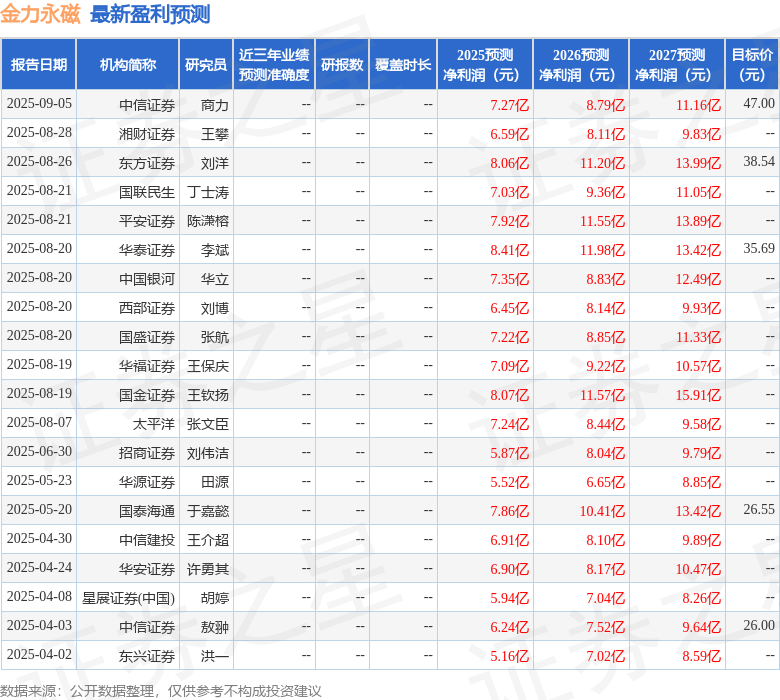
Task: Select the 近三年业绩预测准确度 column header
Action: pos(274,65)
